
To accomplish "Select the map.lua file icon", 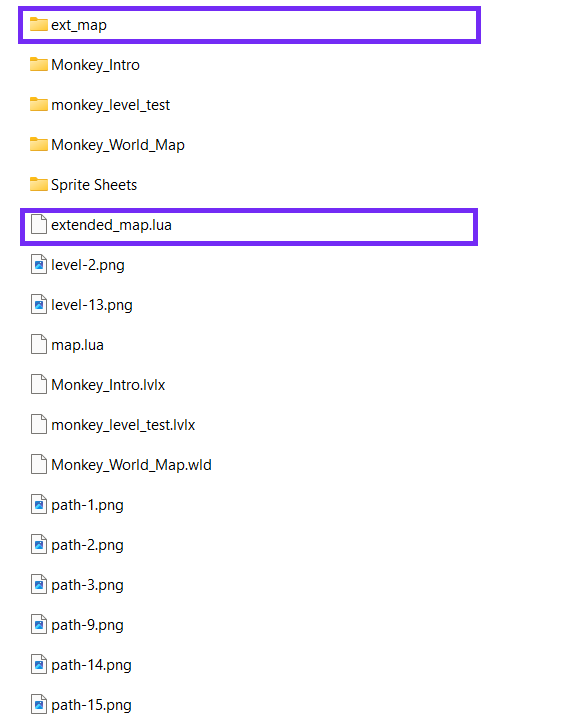I will coord(39,345).
